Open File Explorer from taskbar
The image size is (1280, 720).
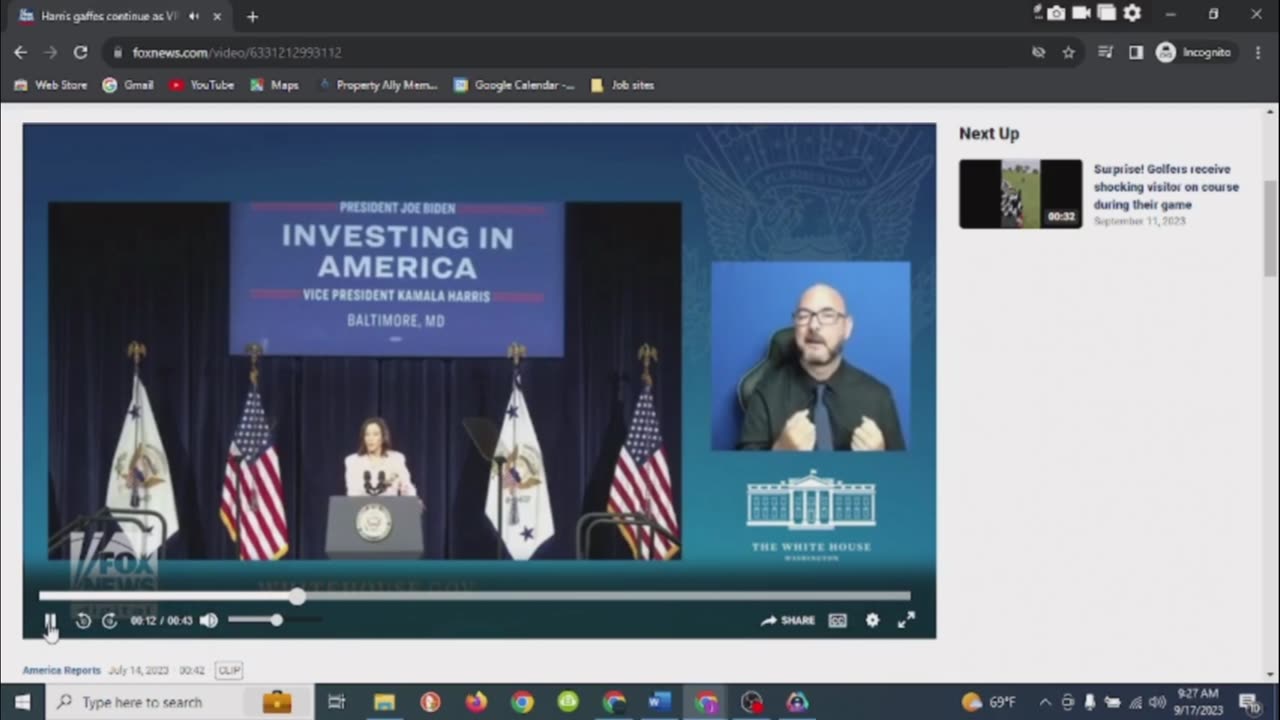tap(384, 702)
